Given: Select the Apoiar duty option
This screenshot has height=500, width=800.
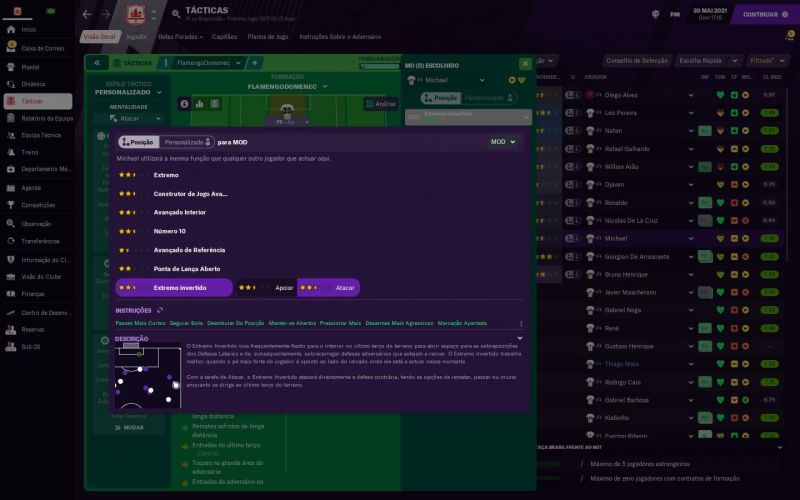Looking at the screenshot, I should click(266, 288).
